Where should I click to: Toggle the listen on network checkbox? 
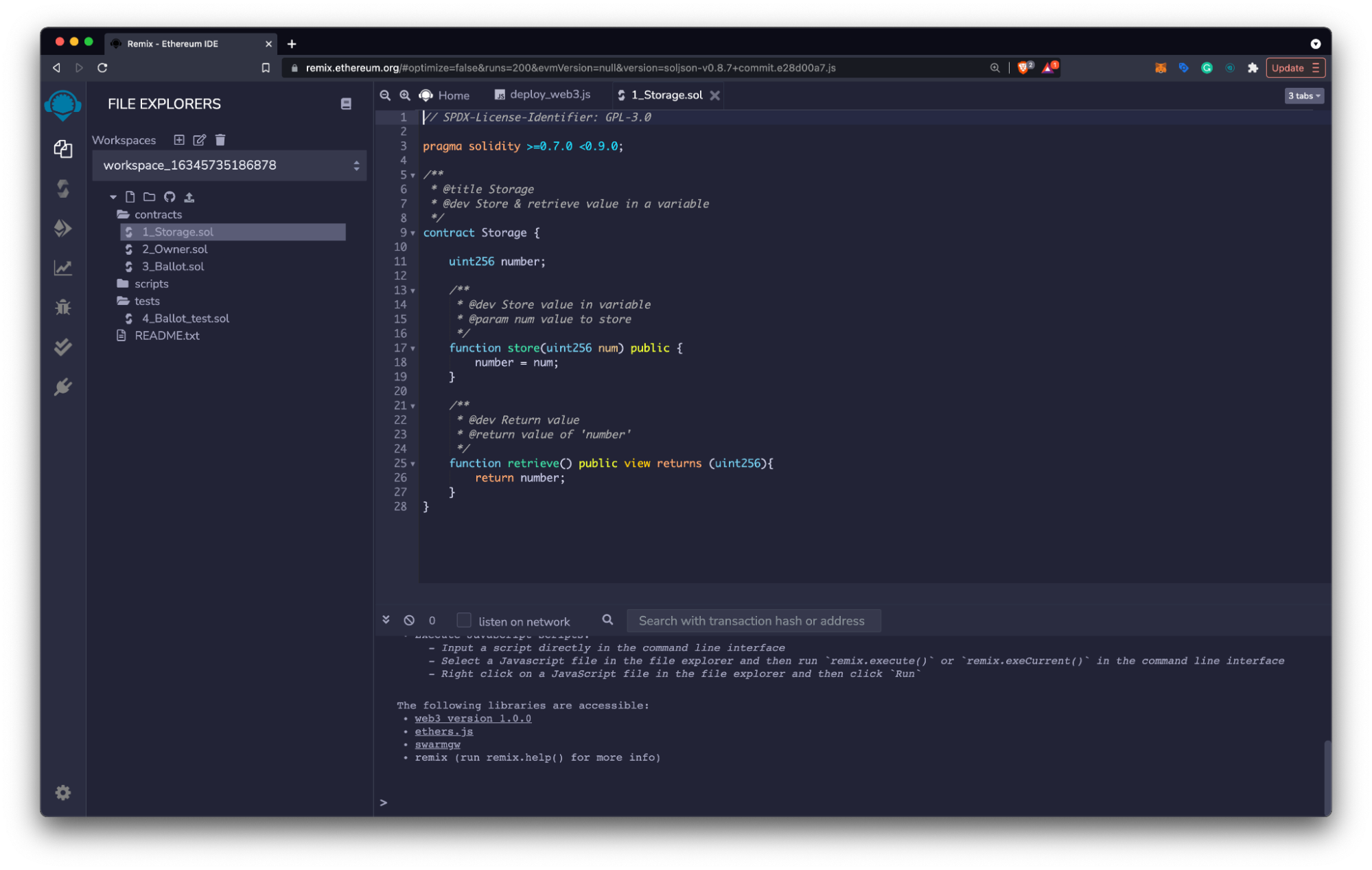click(463, 620)
